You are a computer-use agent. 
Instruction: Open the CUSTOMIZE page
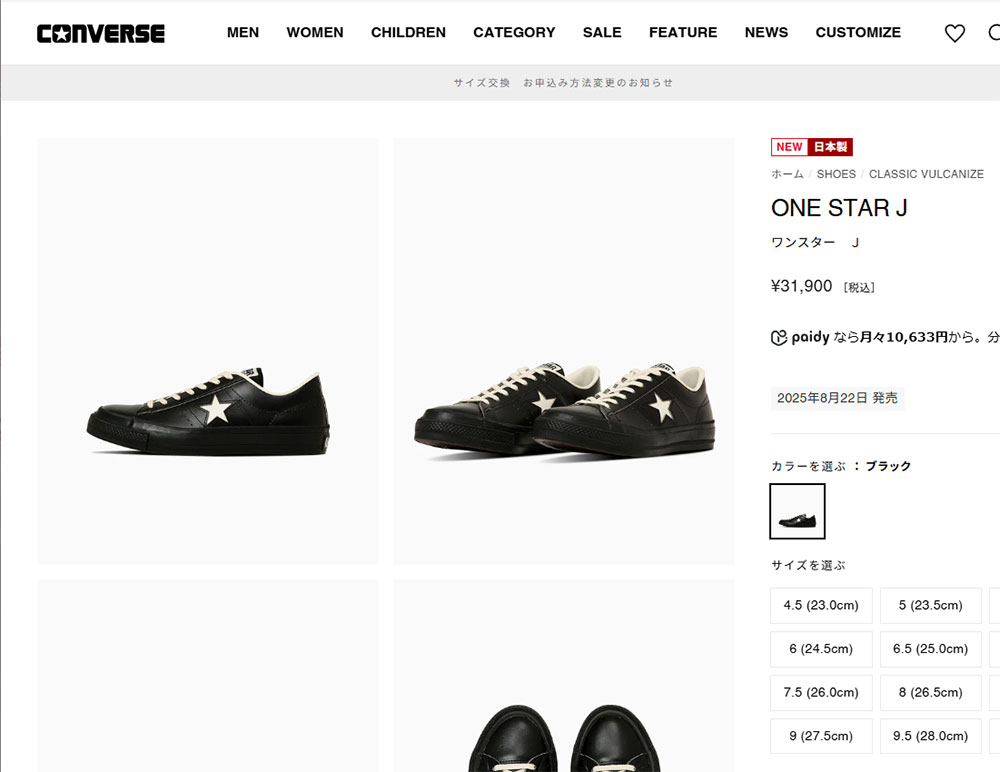tap(858, 33)
